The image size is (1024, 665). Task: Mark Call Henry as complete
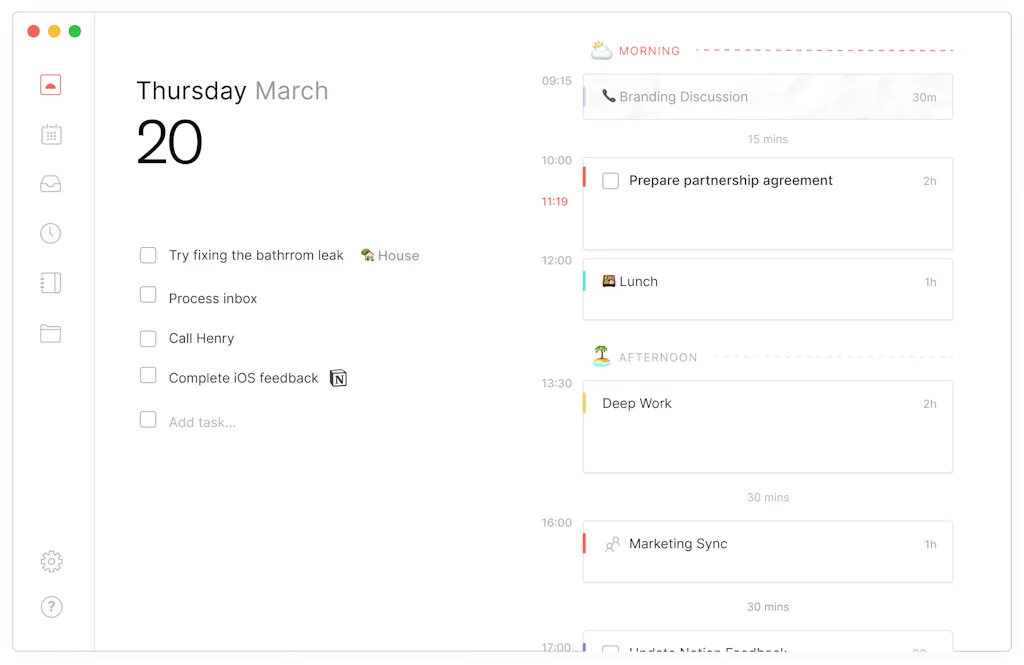[148, 338]
